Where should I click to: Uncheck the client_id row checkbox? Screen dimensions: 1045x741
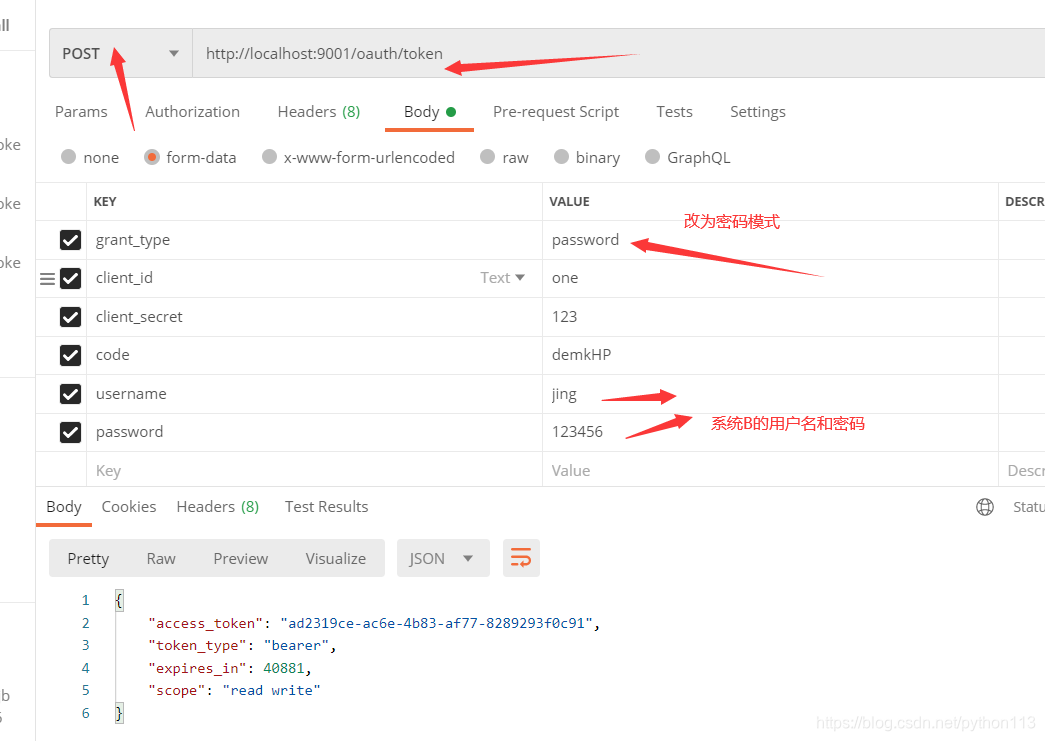point(71,279)
